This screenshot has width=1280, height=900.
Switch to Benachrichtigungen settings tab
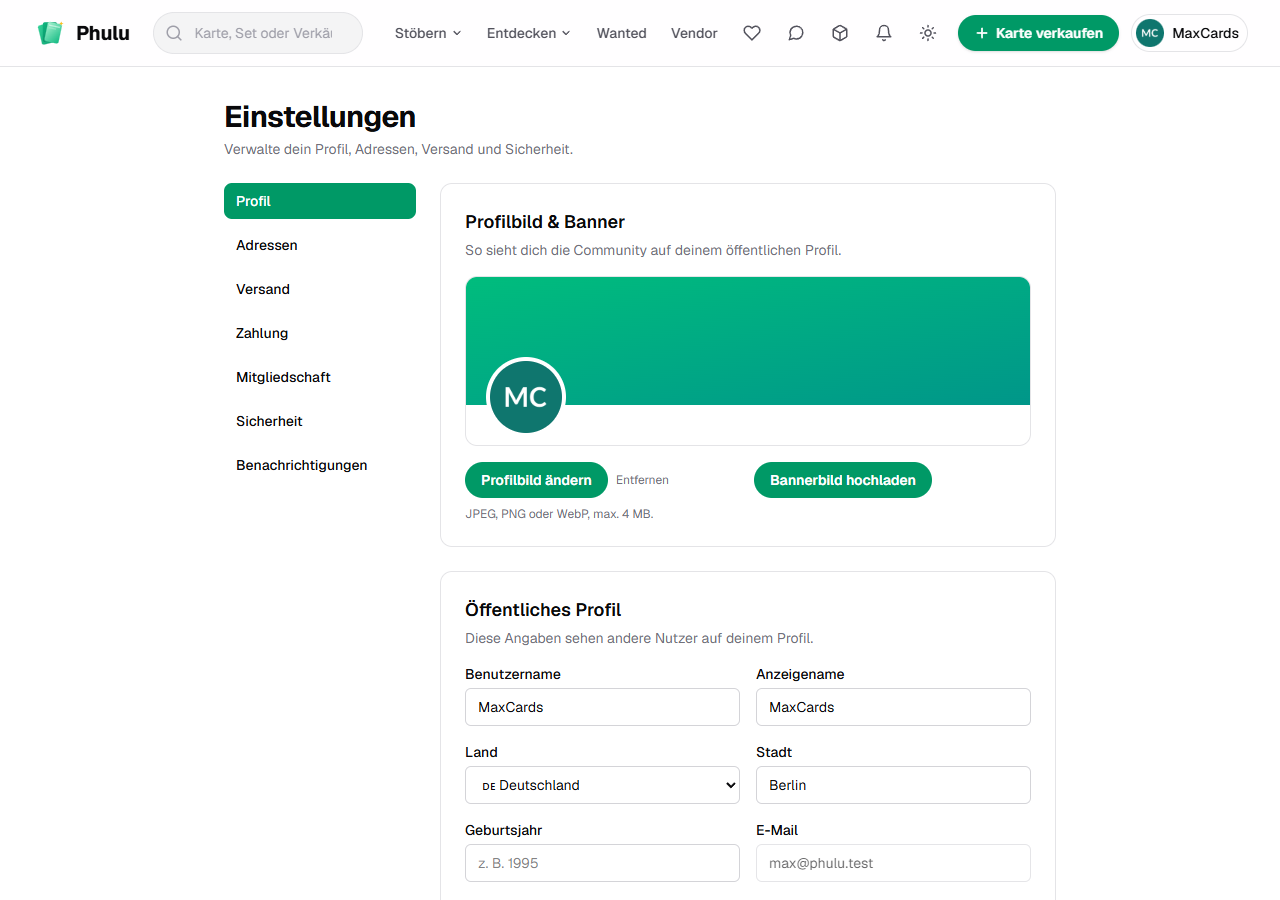320,465
